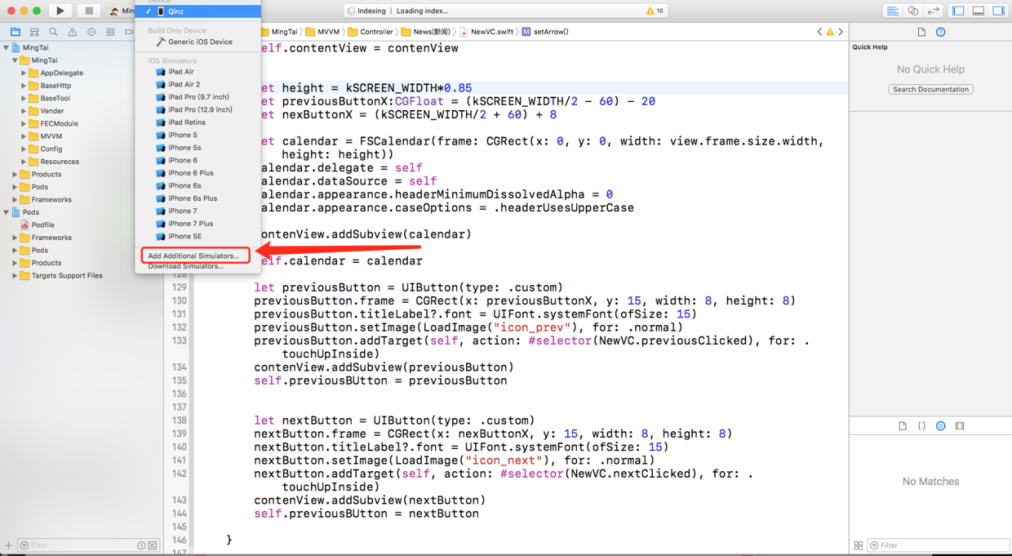Select the Qinz device
1012x556 pixels.
(198, 12)
